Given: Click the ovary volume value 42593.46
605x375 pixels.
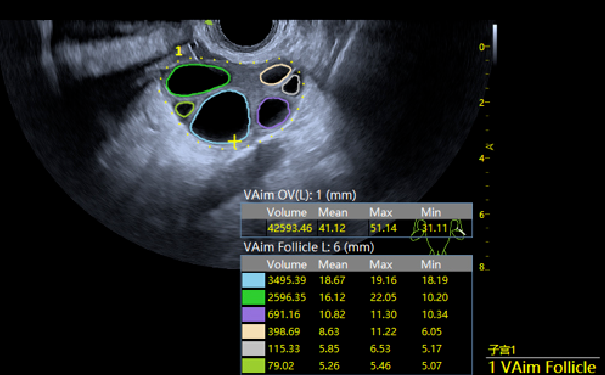Looking at the screenshot, I should tap(289, 228).
